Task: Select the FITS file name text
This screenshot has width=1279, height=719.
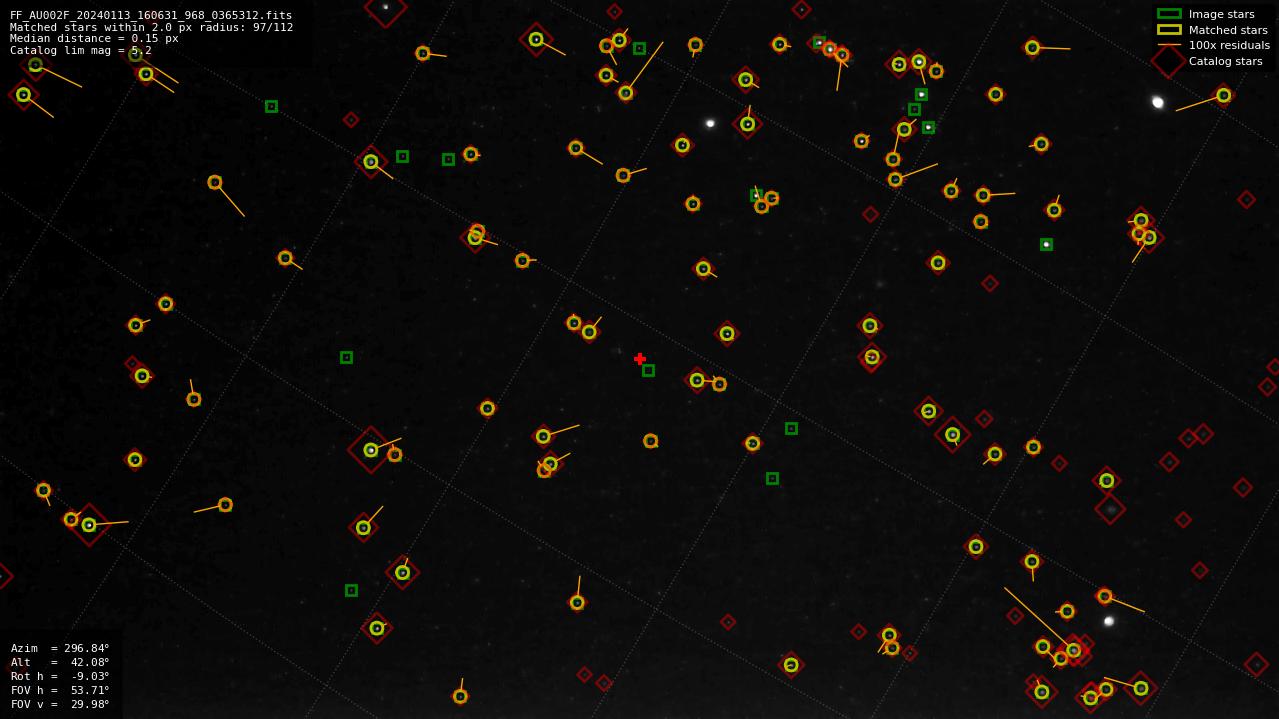Action: click(x=151, y=15)
